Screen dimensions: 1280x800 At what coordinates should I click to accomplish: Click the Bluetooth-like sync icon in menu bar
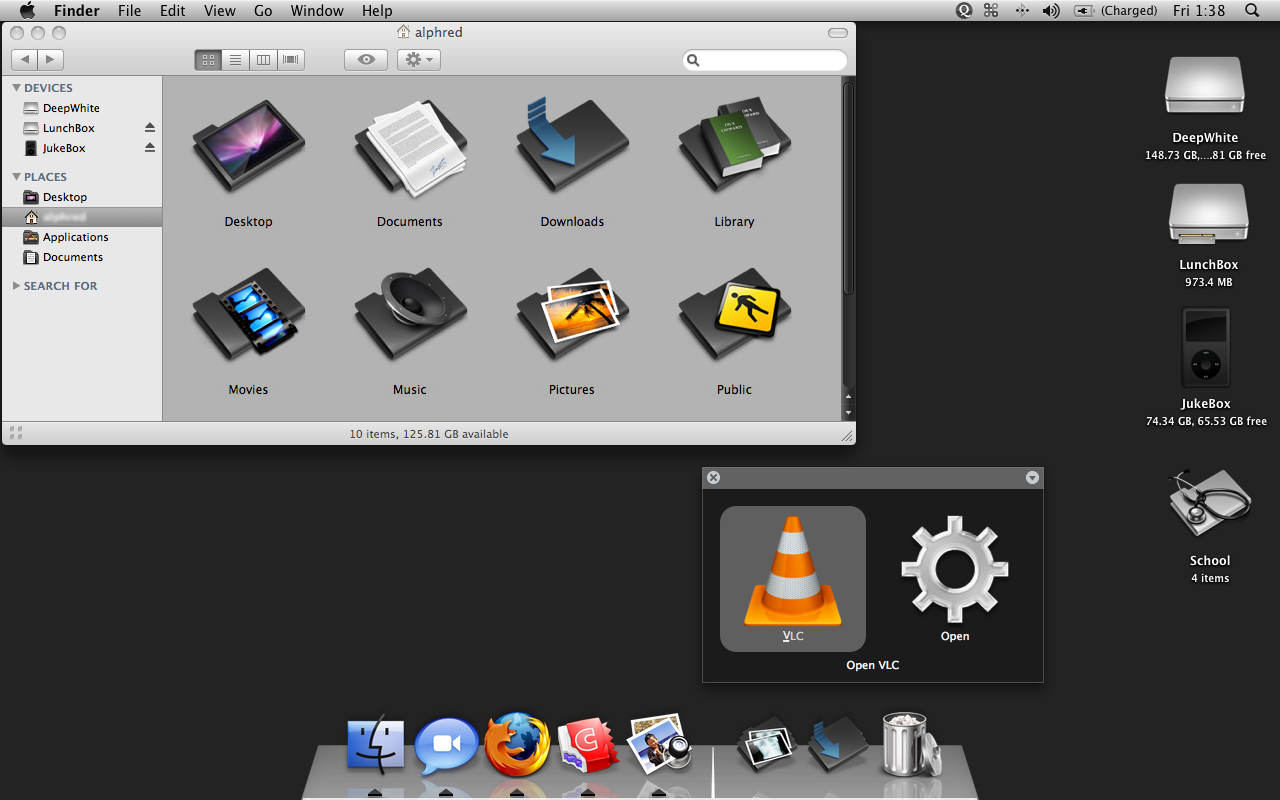(1021, 11)
